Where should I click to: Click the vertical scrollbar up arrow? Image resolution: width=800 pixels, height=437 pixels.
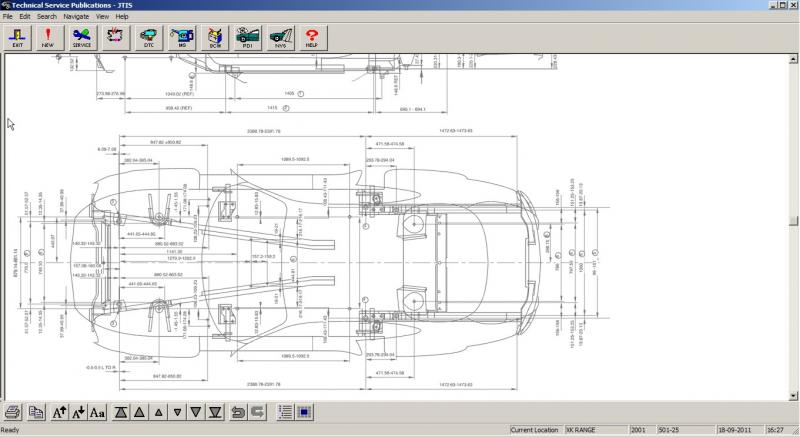(793, 59)
